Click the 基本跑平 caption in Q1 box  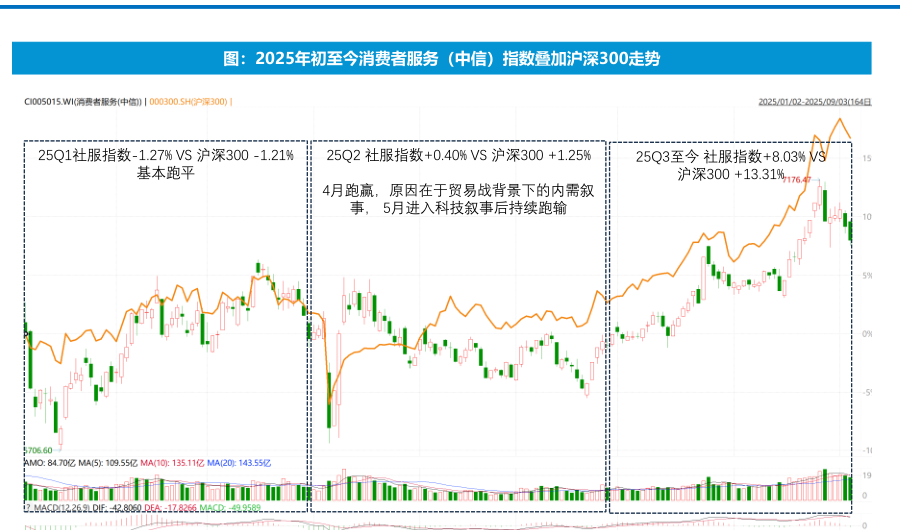(166, 173)
